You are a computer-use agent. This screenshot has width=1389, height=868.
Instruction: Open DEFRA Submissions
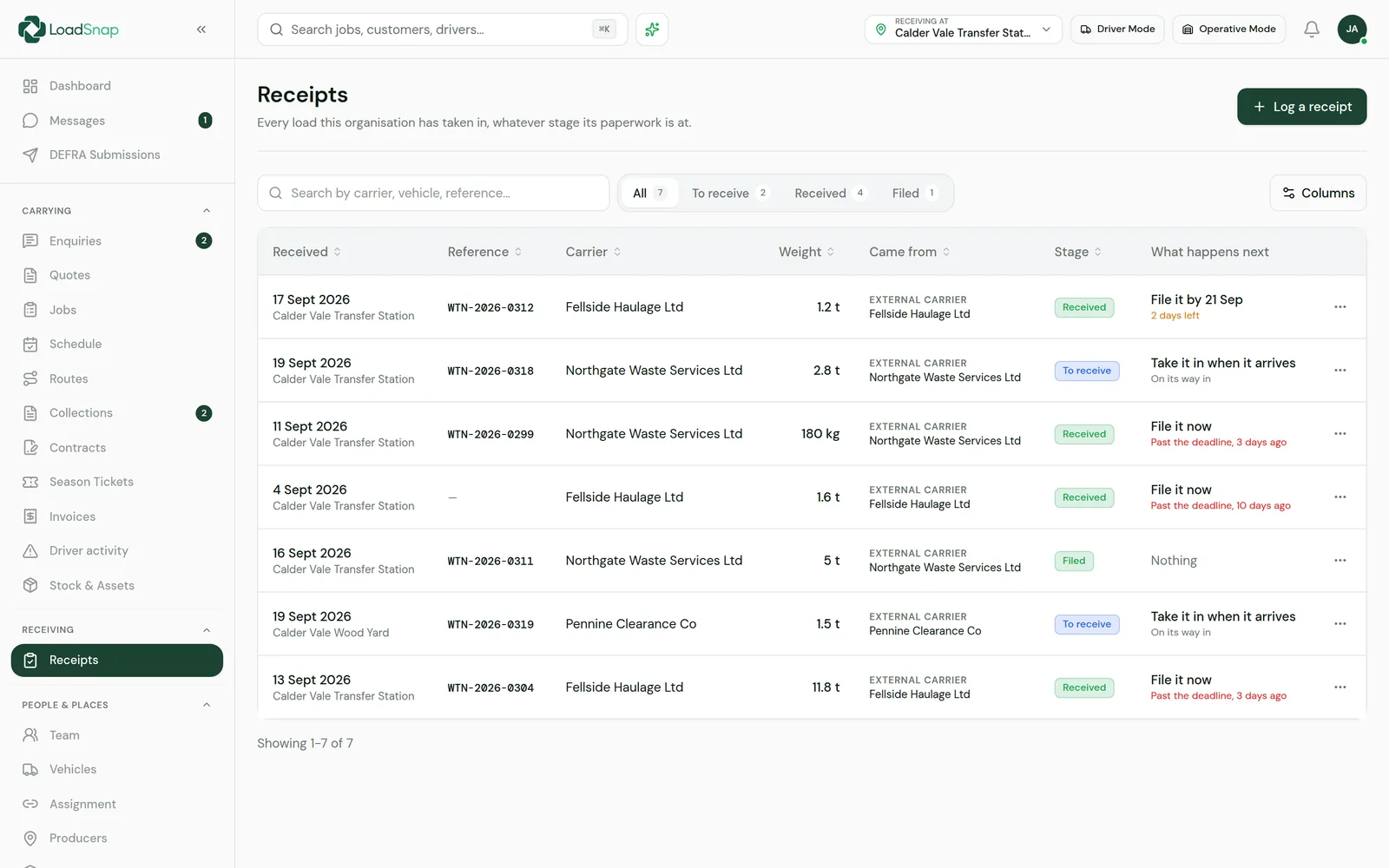tap(117, 155)
